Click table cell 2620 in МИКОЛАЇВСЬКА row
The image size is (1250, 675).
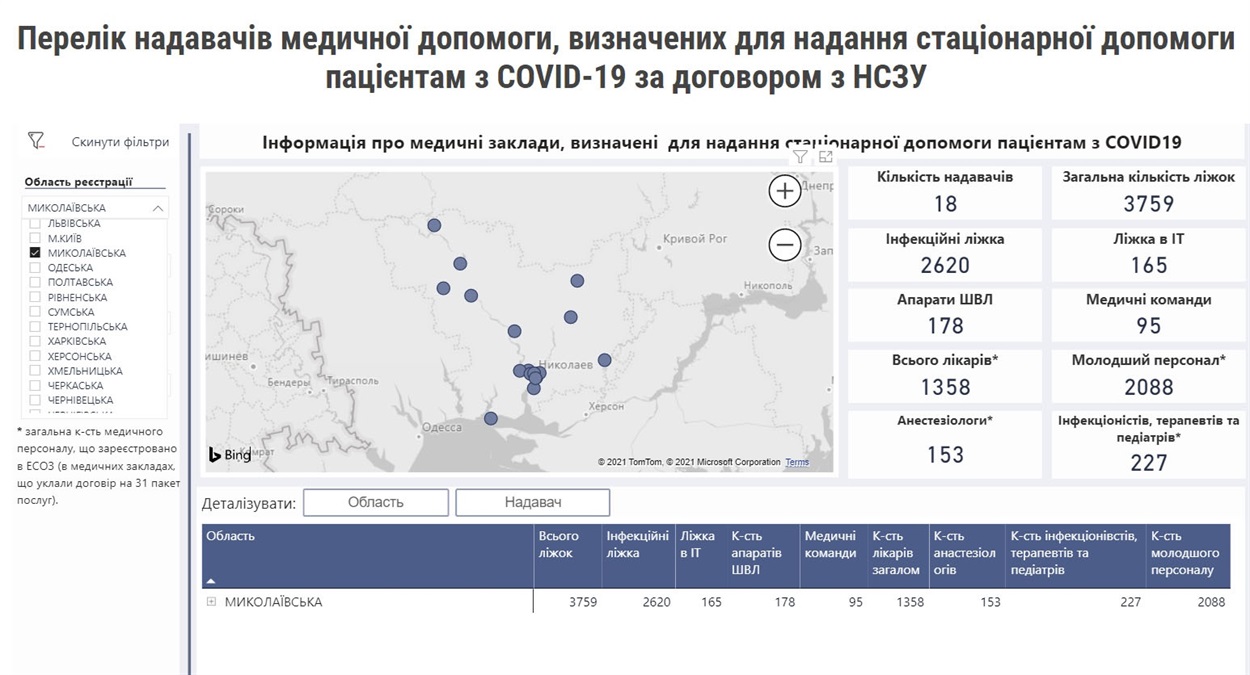(656, 602)
